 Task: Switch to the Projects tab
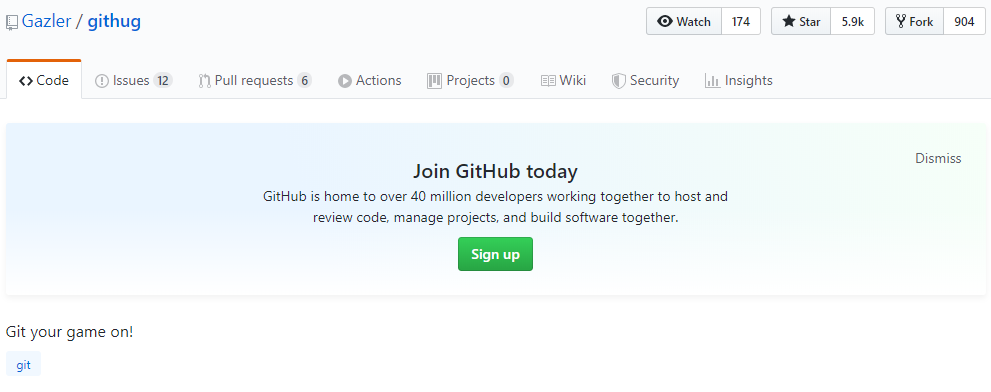click(x=470, y=80)
